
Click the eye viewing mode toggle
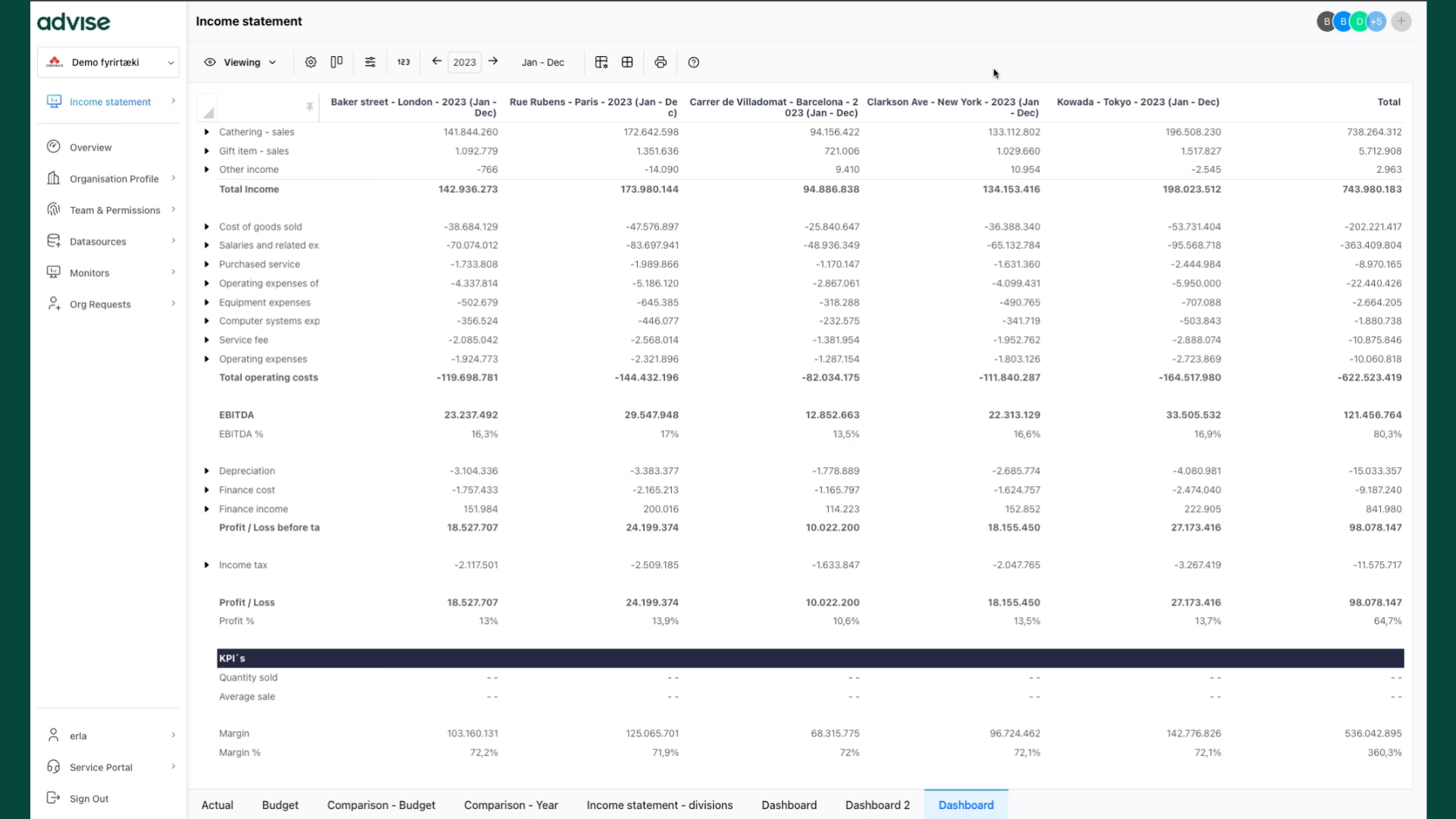click(x=210, y=62)
